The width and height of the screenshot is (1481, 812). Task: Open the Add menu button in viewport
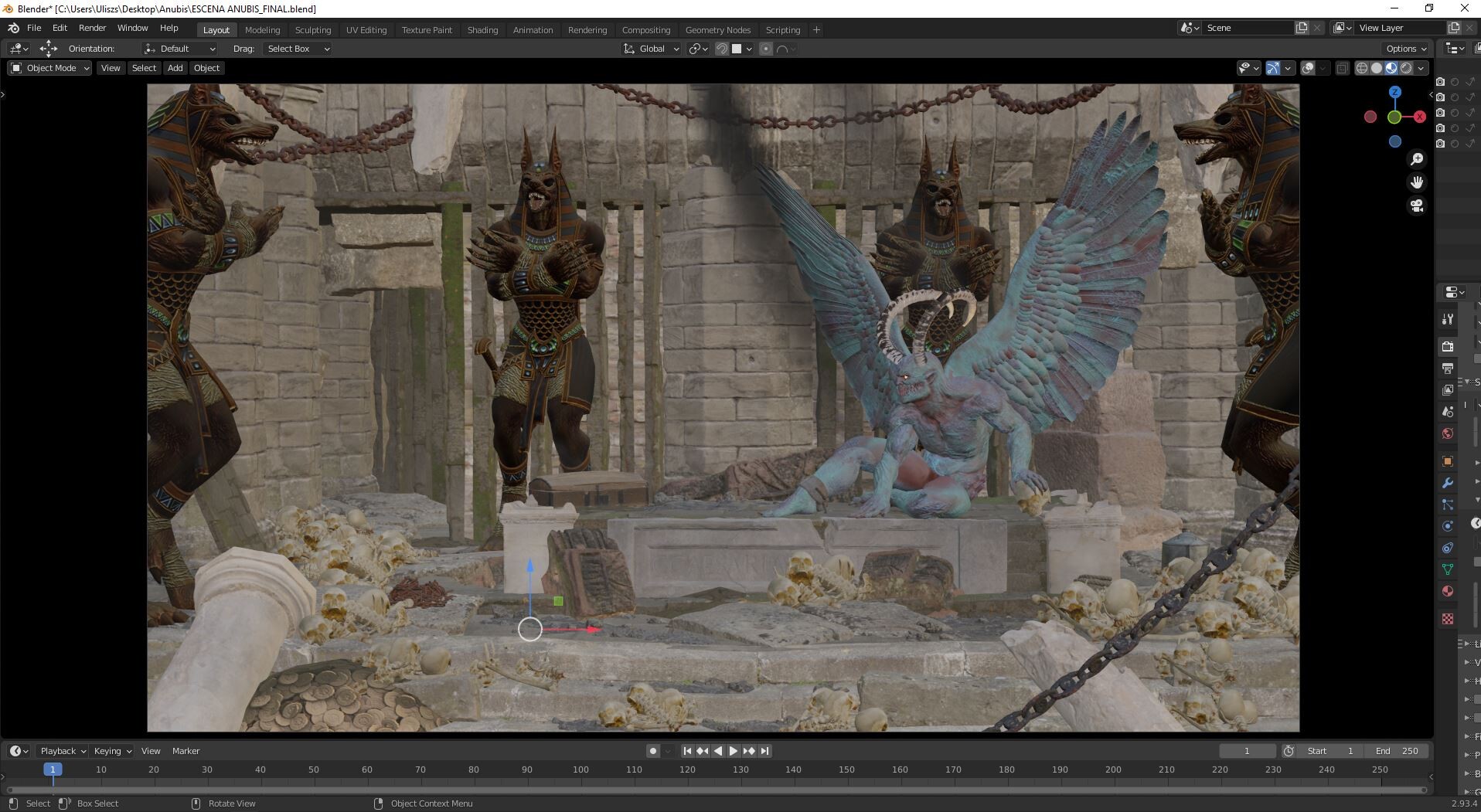click(x=175, y=68)
